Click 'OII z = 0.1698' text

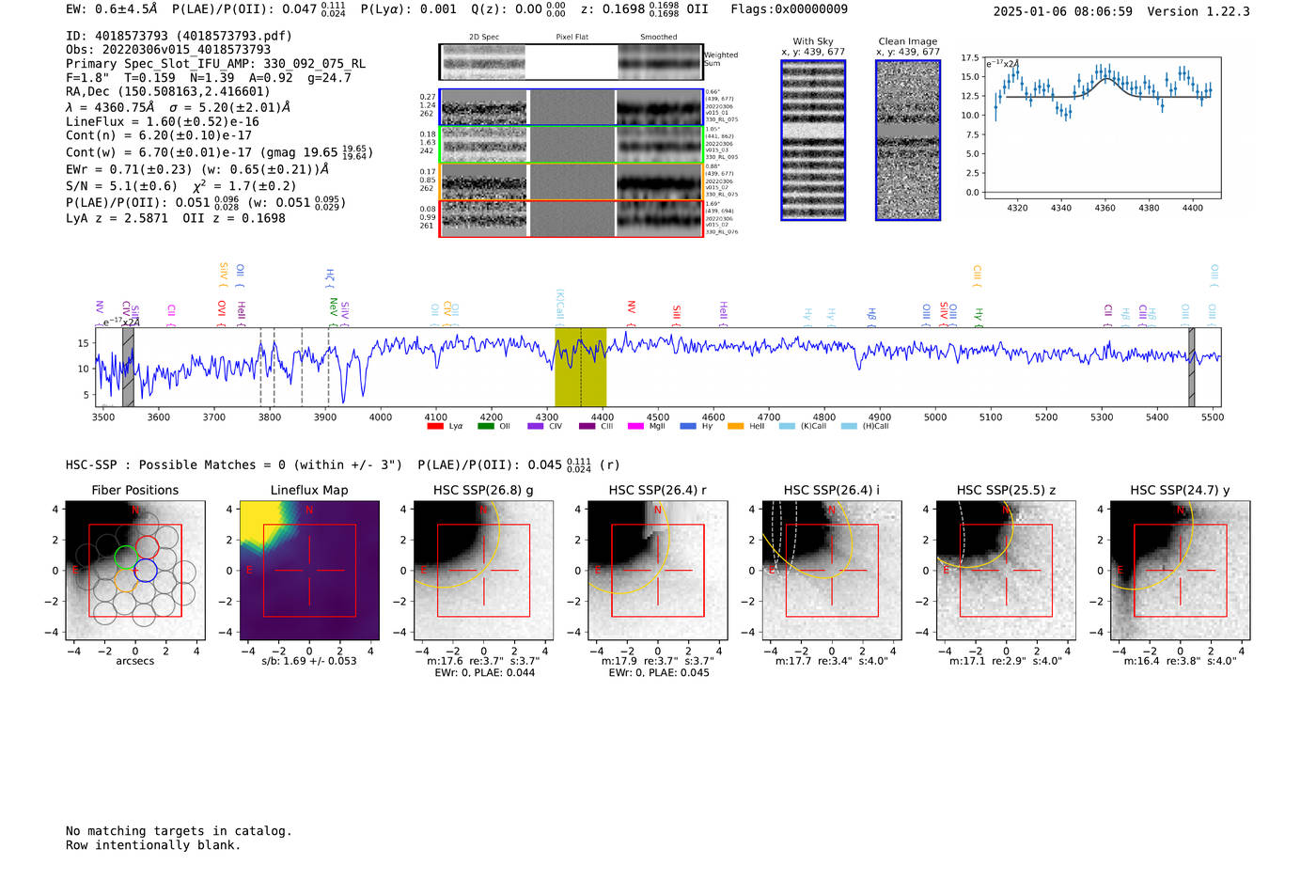[x=234, y=218]
